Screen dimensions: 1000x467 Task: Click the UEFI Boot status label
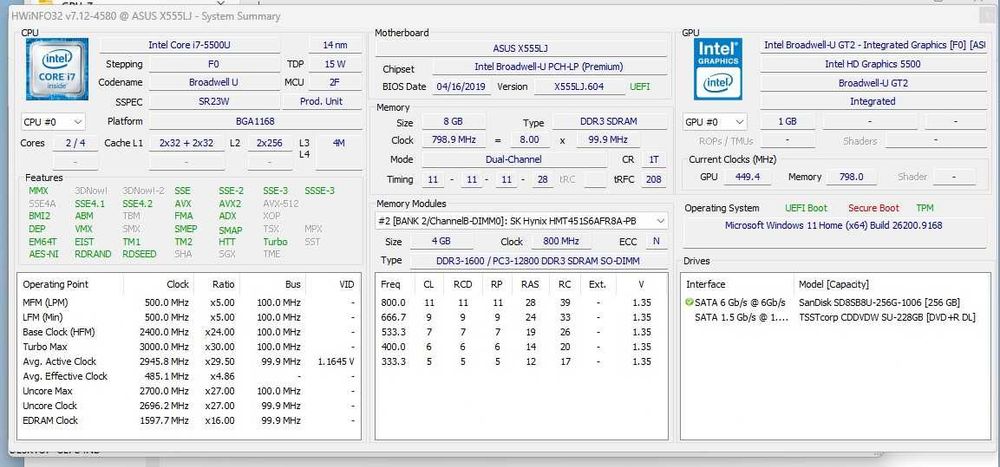[x=805, y=208]
